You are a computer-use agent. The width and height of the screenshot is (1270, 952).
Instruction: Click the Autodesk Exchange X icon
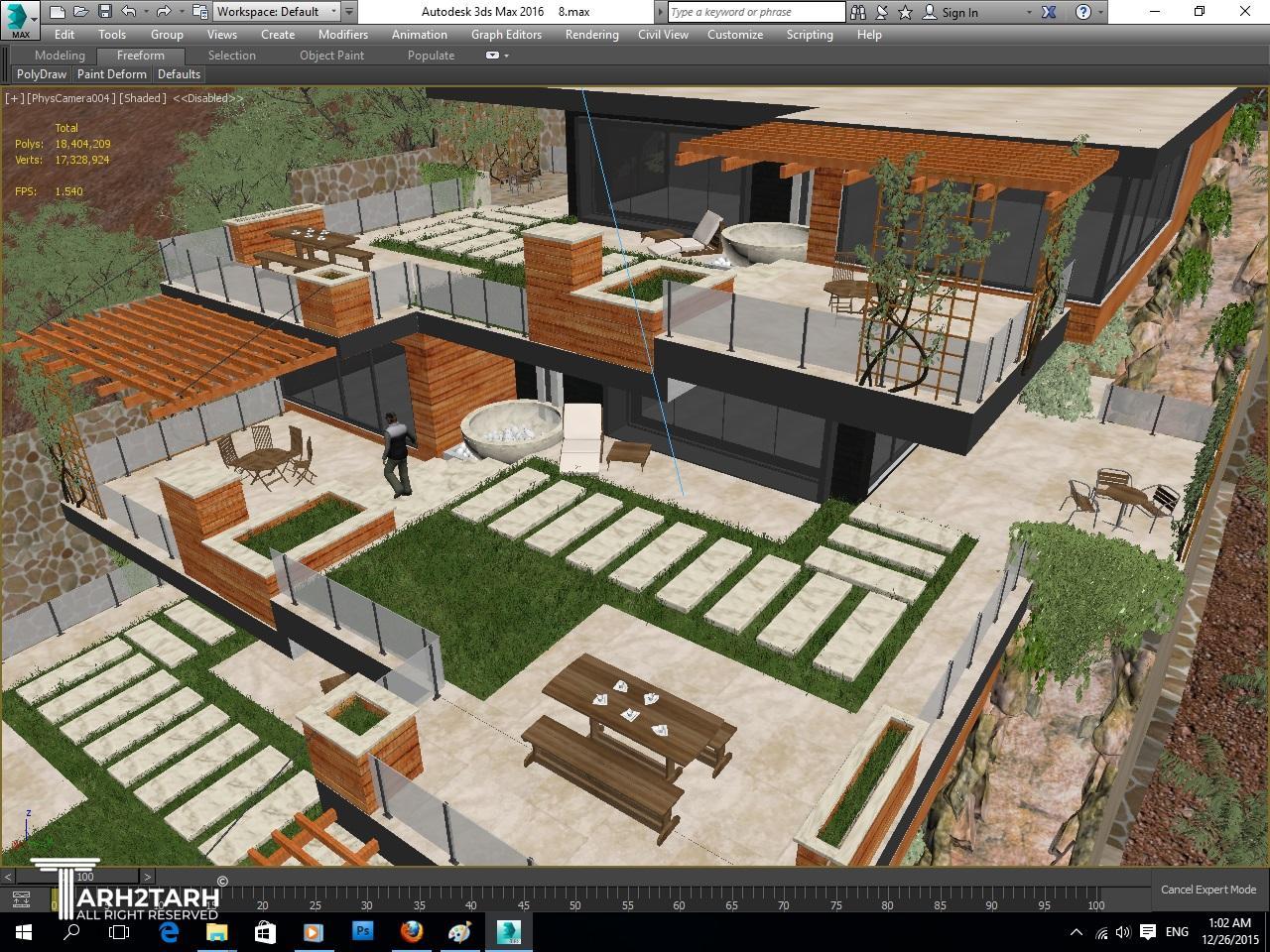click(1051, 12)
